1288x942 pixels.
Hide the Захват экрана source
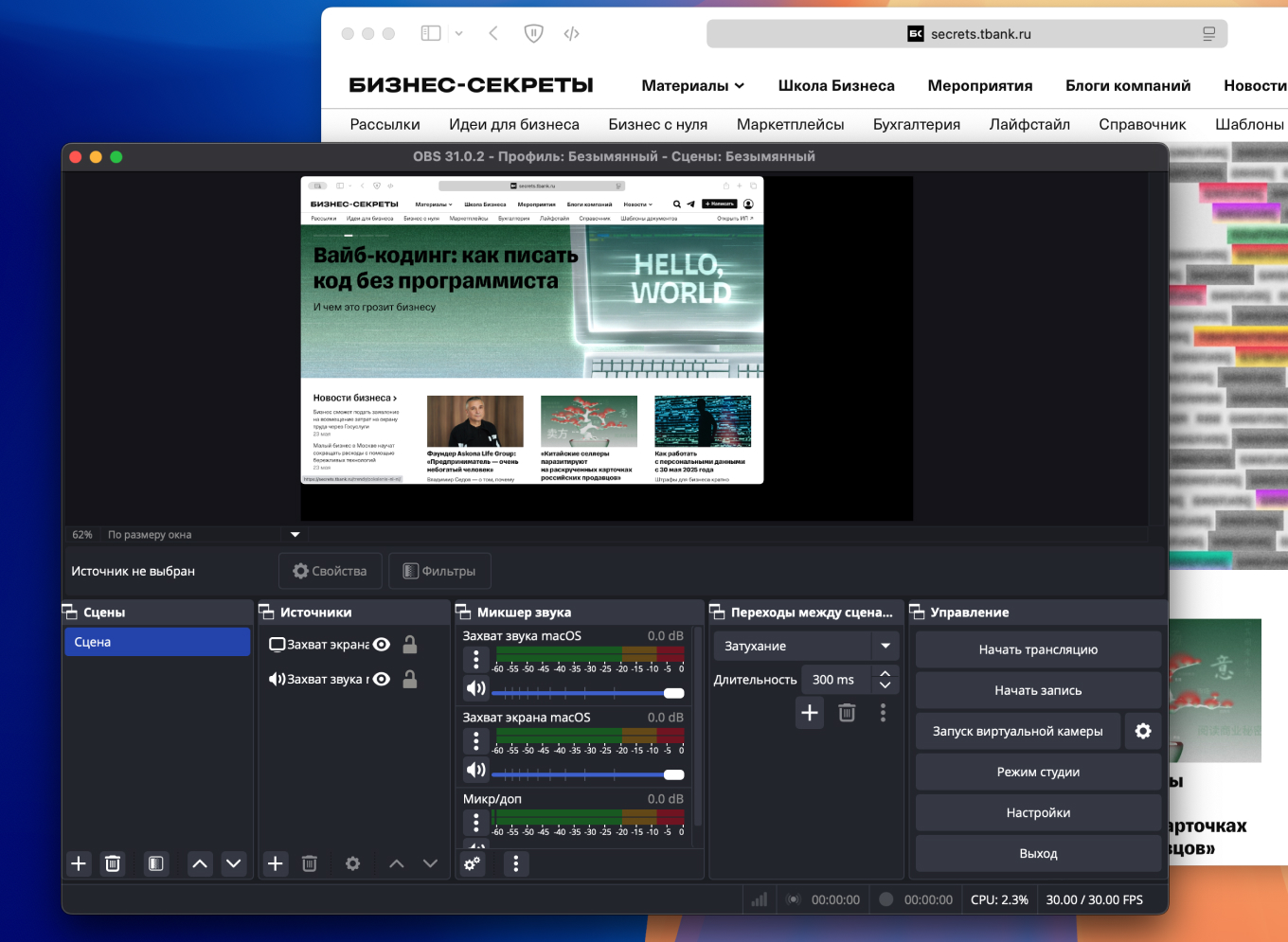coord(381,644)
